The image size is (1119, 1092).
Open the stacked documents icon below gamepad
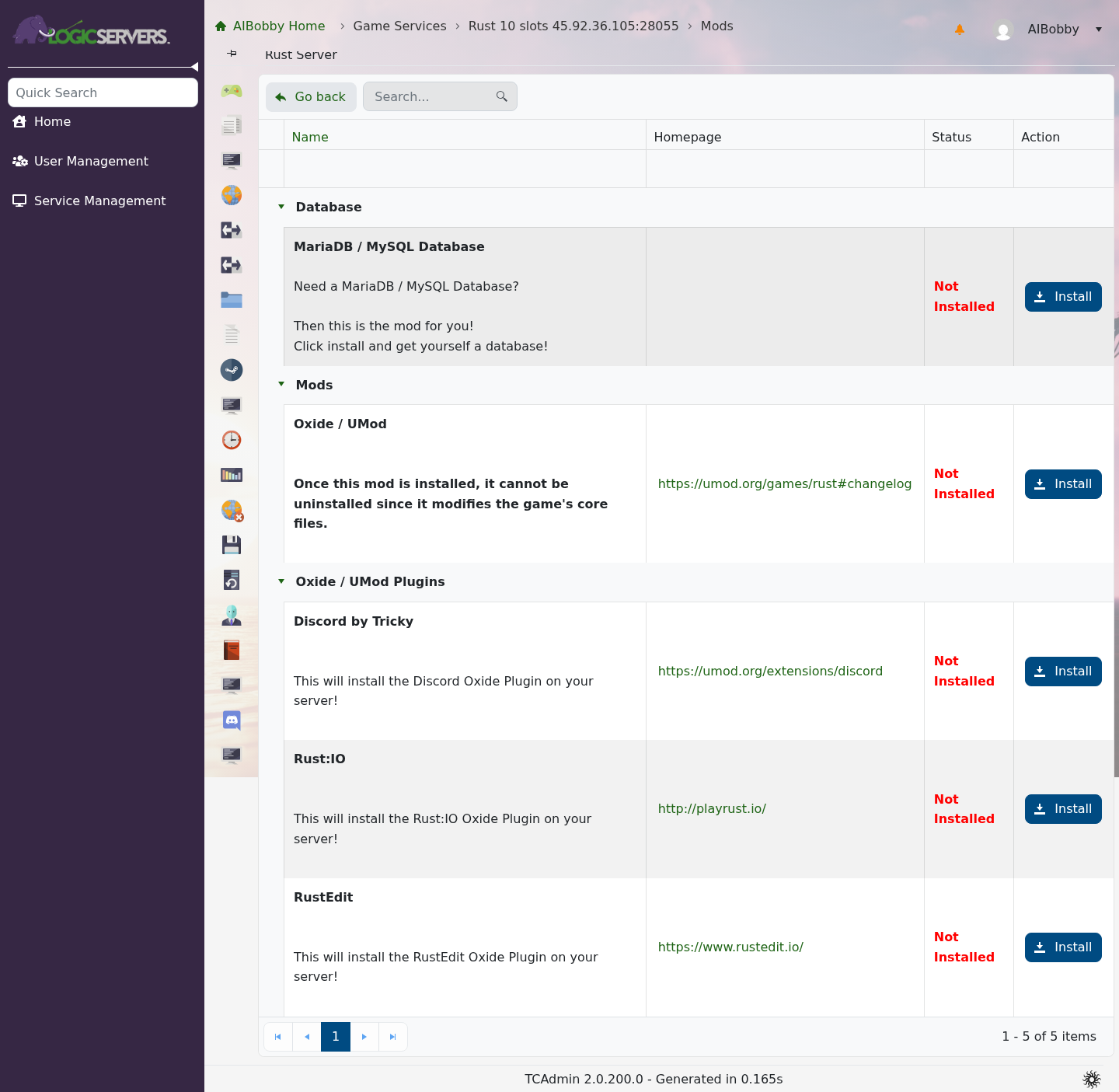pyautogui.click(x=232, y=125)
